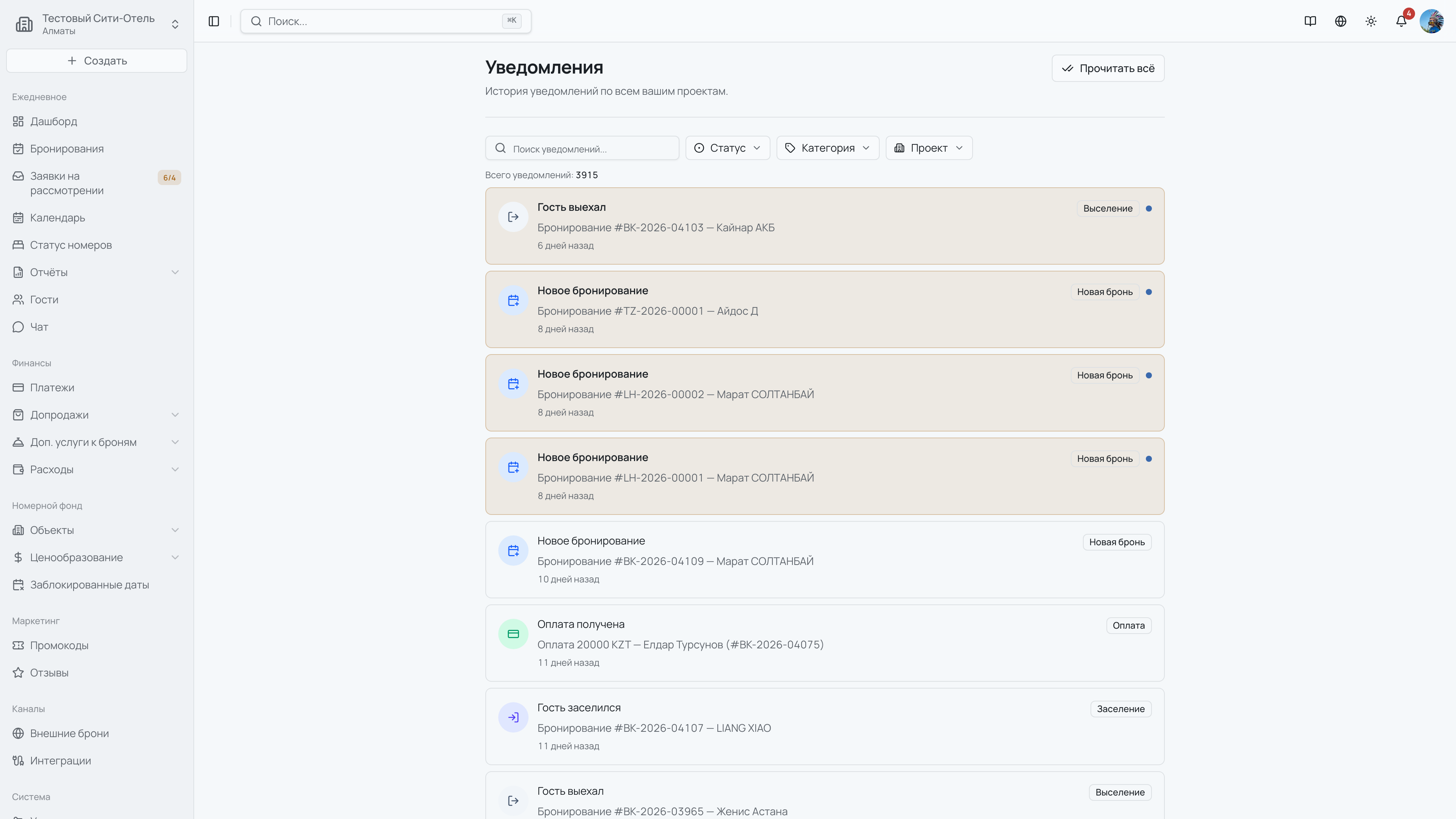Click the Внешние брони globe icon
1456x819 pixels.
point(18,733)
